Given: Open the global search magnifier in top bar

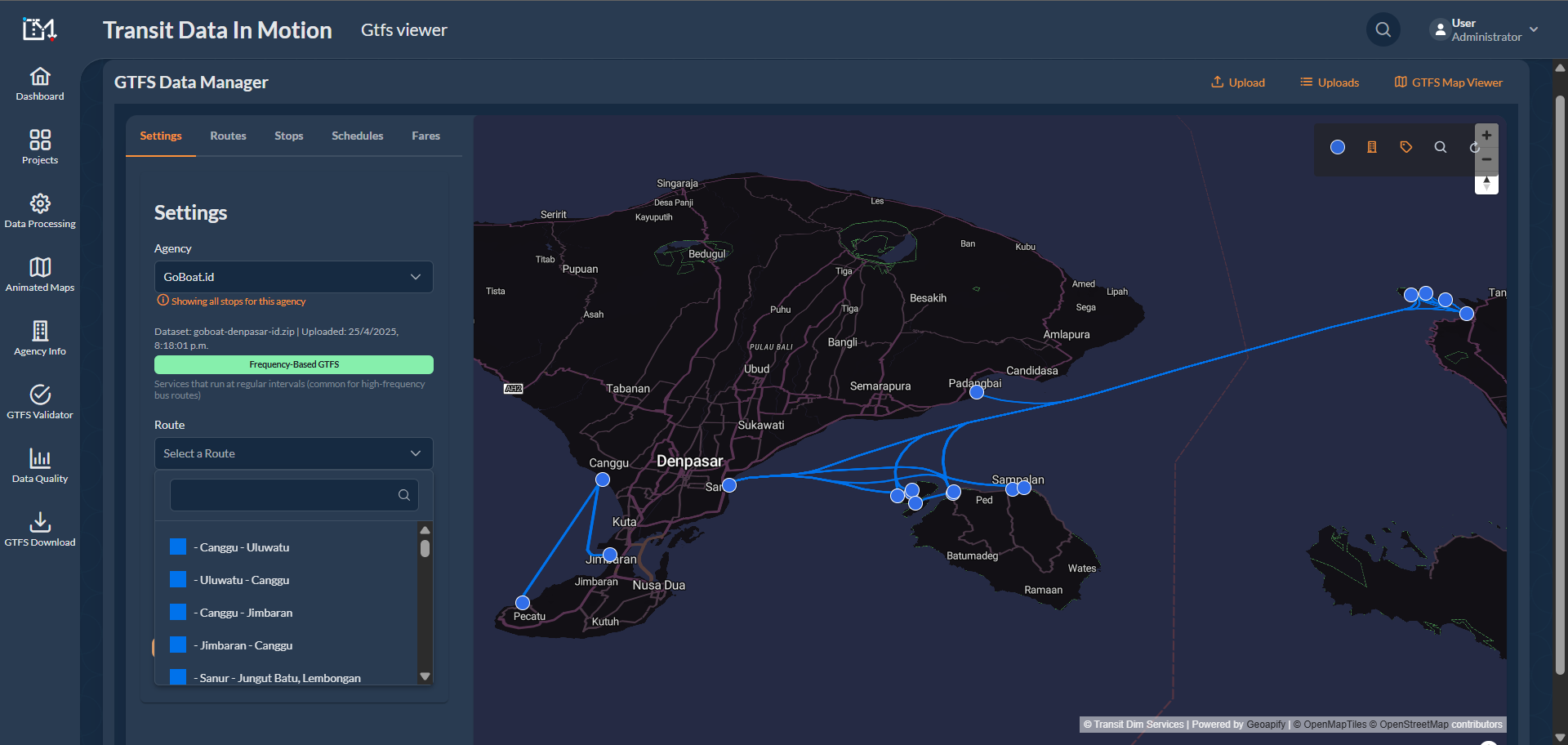Looking at the screenshot, I should [x=1383, y=29].
